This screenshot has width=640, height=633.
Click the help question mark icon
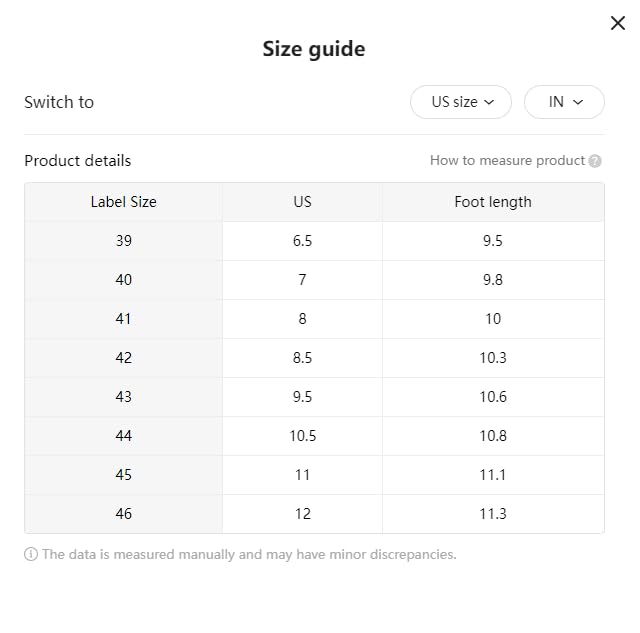595,161
